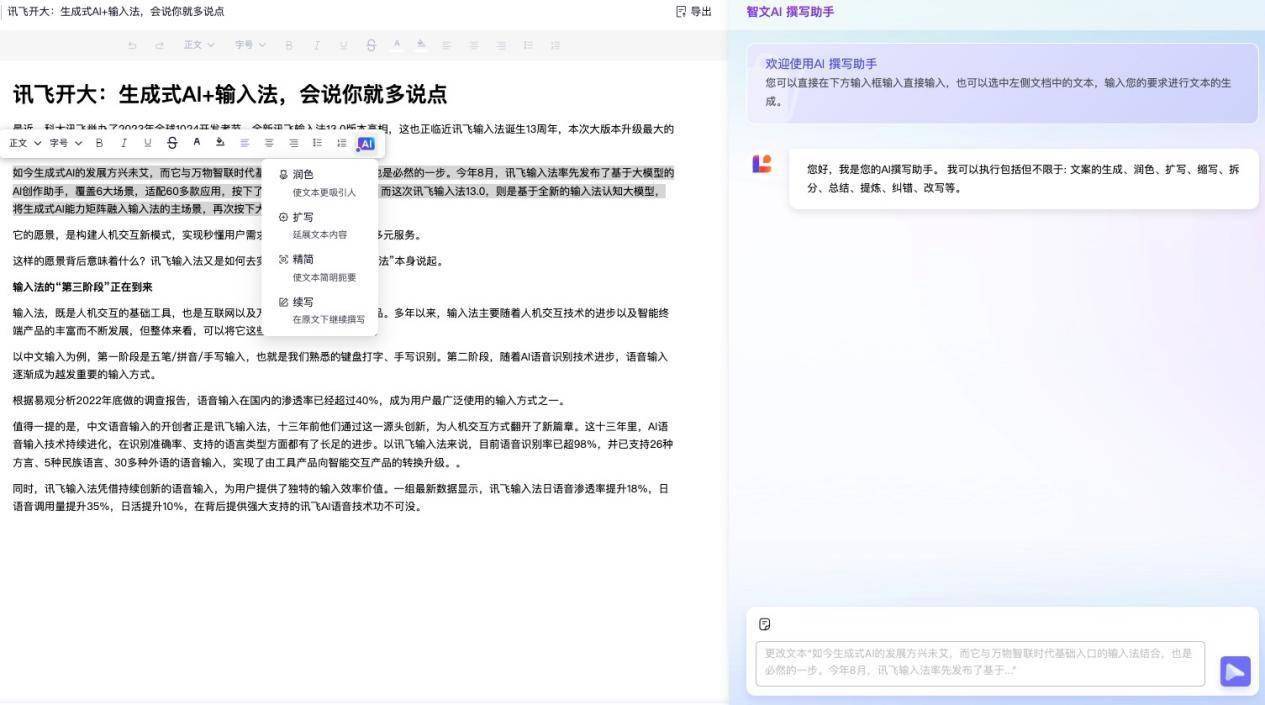Click the note icon above the chat input
The height and width of the screenshot is (705, 1265).
click(764, 624)
